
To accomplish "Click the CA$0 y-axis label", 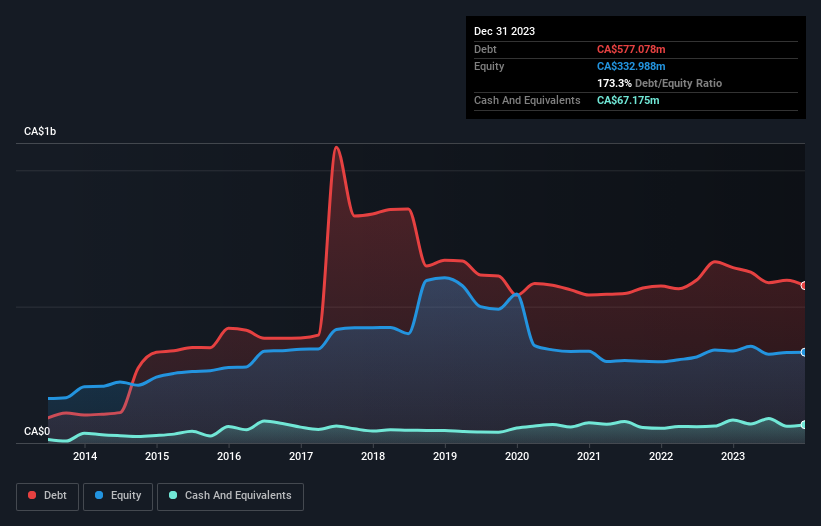I will click(x=37, y=431).
